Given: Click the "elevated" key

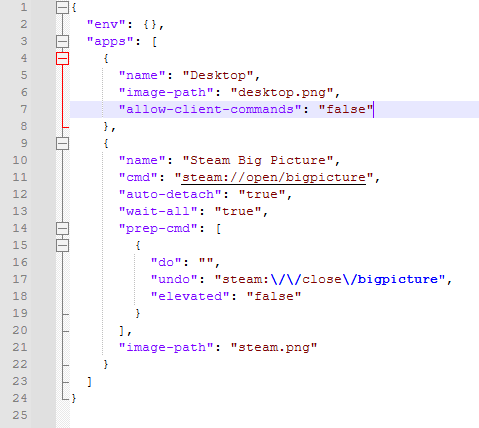Looking at the screenshot, I should pos(190,296).
